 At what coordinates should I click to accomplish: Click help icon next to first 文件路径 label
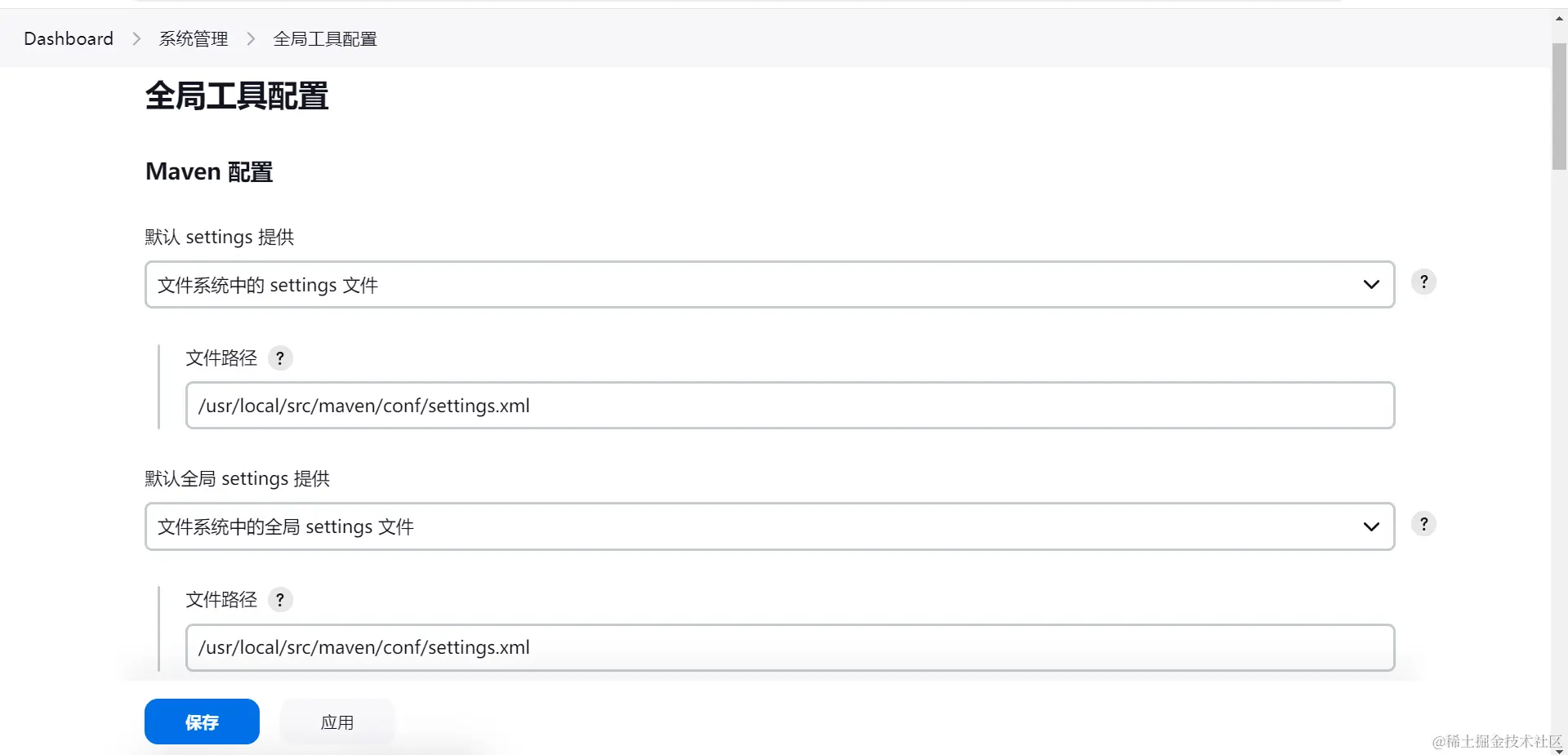coord(280,358)
